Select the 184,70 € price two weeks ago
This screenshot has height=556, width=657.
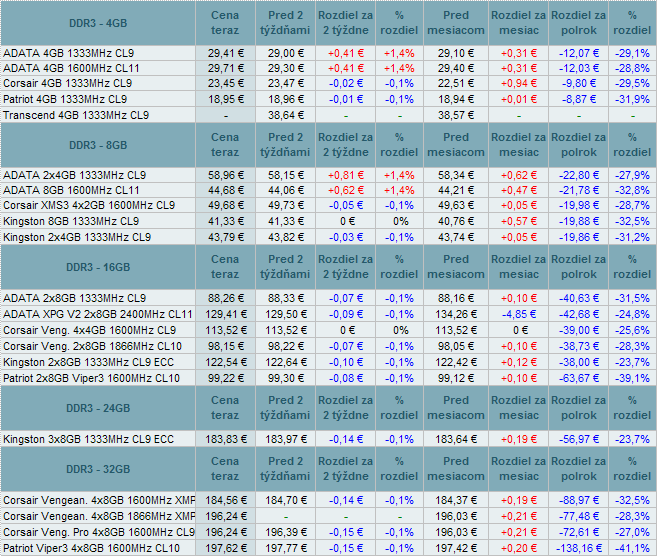pos(285,500)
